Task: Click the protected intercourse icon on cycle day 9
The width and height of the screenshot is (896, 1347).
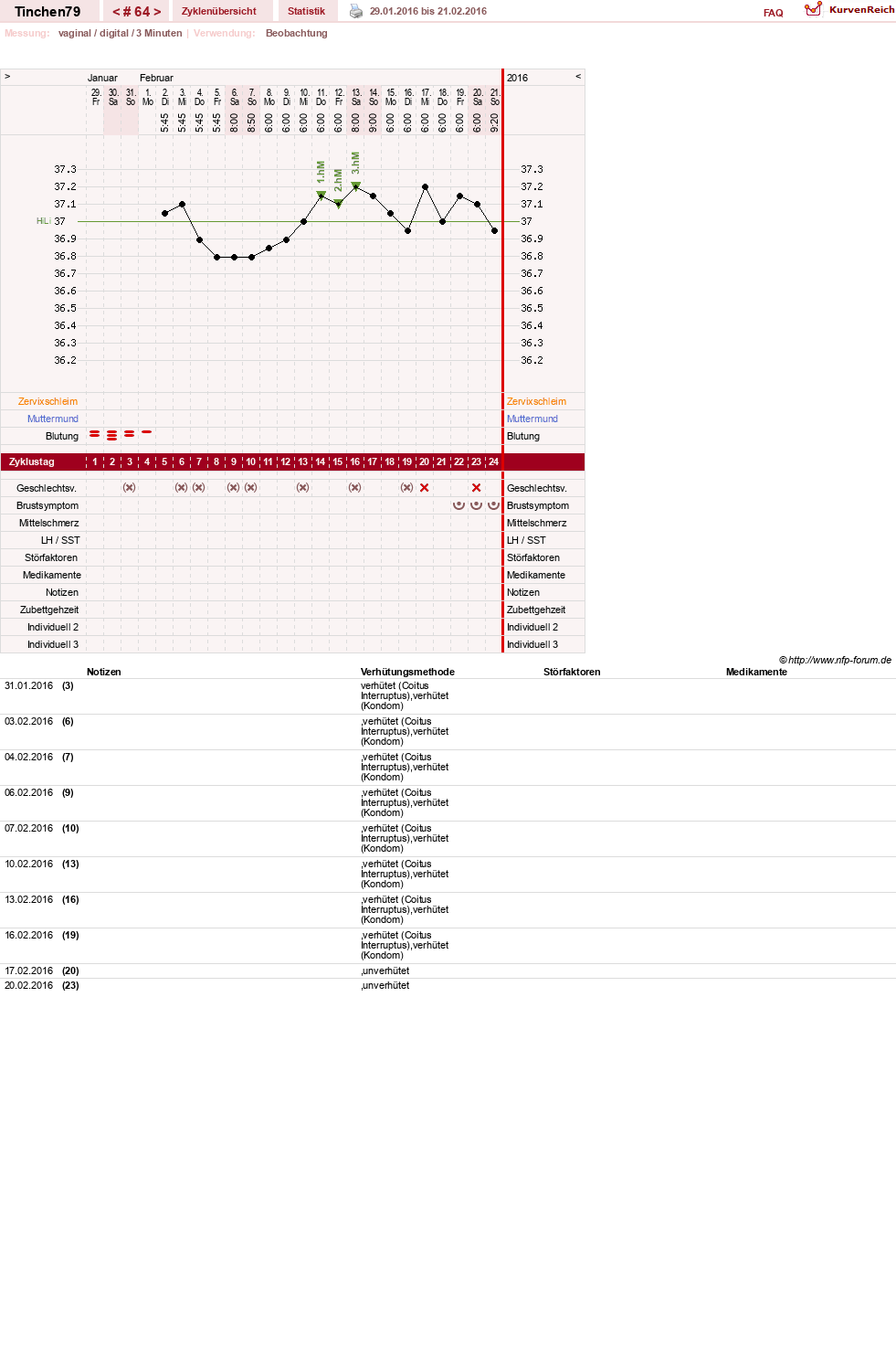Action: 234,488
